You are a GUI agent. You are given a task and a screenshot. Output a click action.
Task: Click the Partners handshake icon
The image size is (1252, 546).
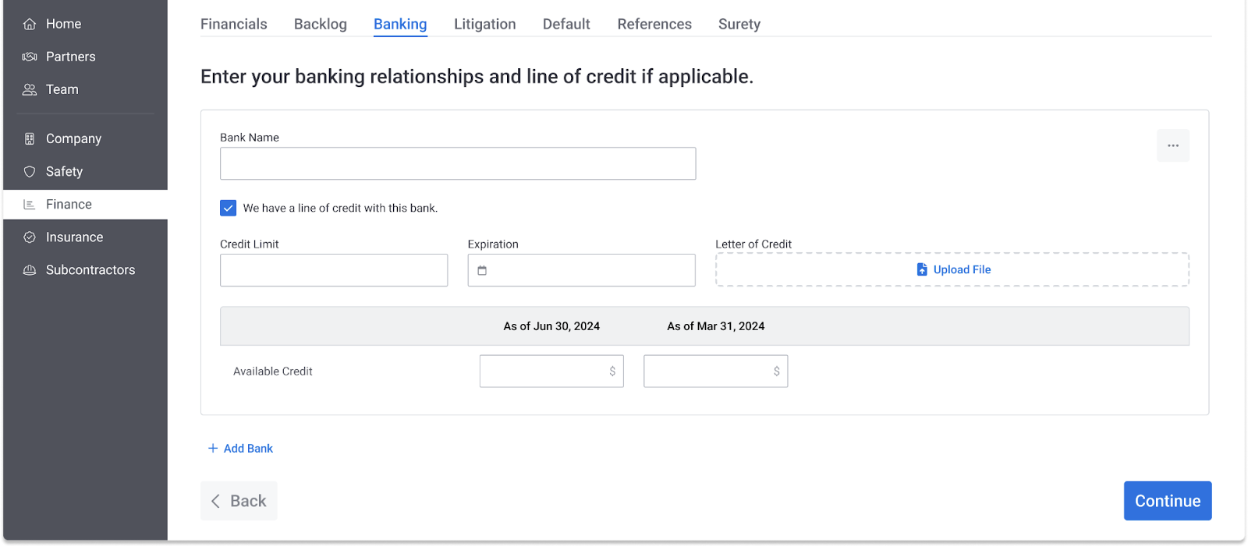[29, 57]
